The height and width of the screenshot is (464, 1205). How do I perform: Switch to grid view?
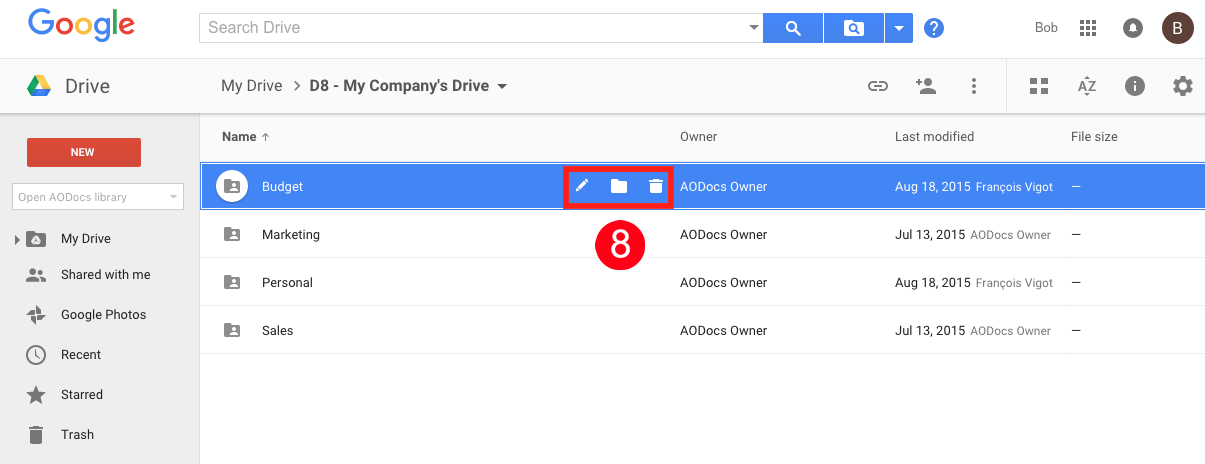click(x=1039, y=86)
